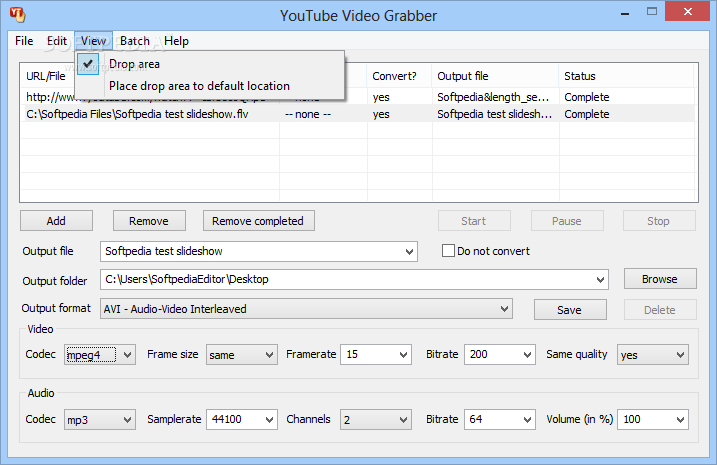
Task: Click Softpedia test slidesh... output file cell
Action: 494,114
